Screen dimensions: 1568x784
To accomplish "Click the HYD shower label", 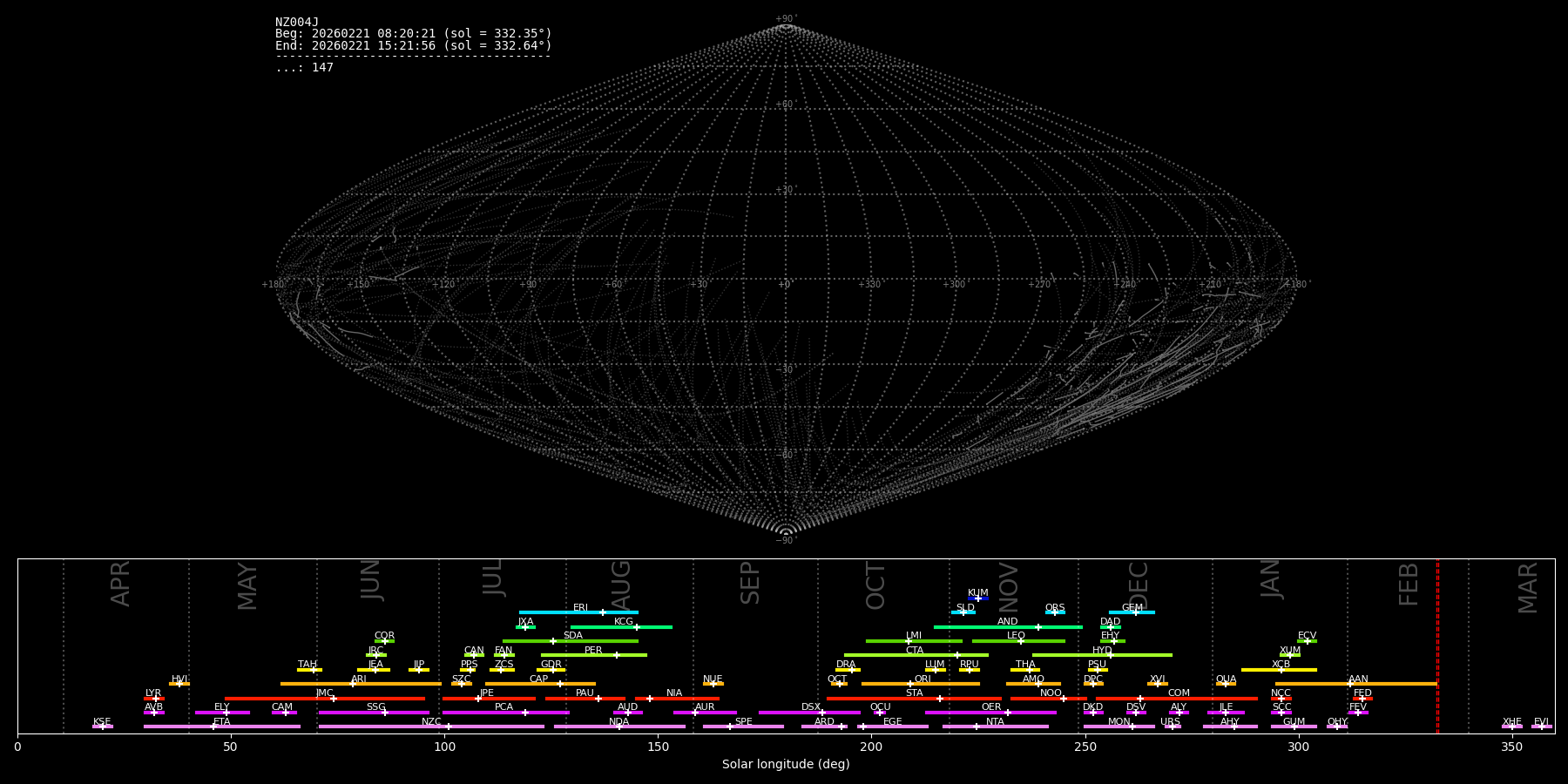I will click(1102, 650).
